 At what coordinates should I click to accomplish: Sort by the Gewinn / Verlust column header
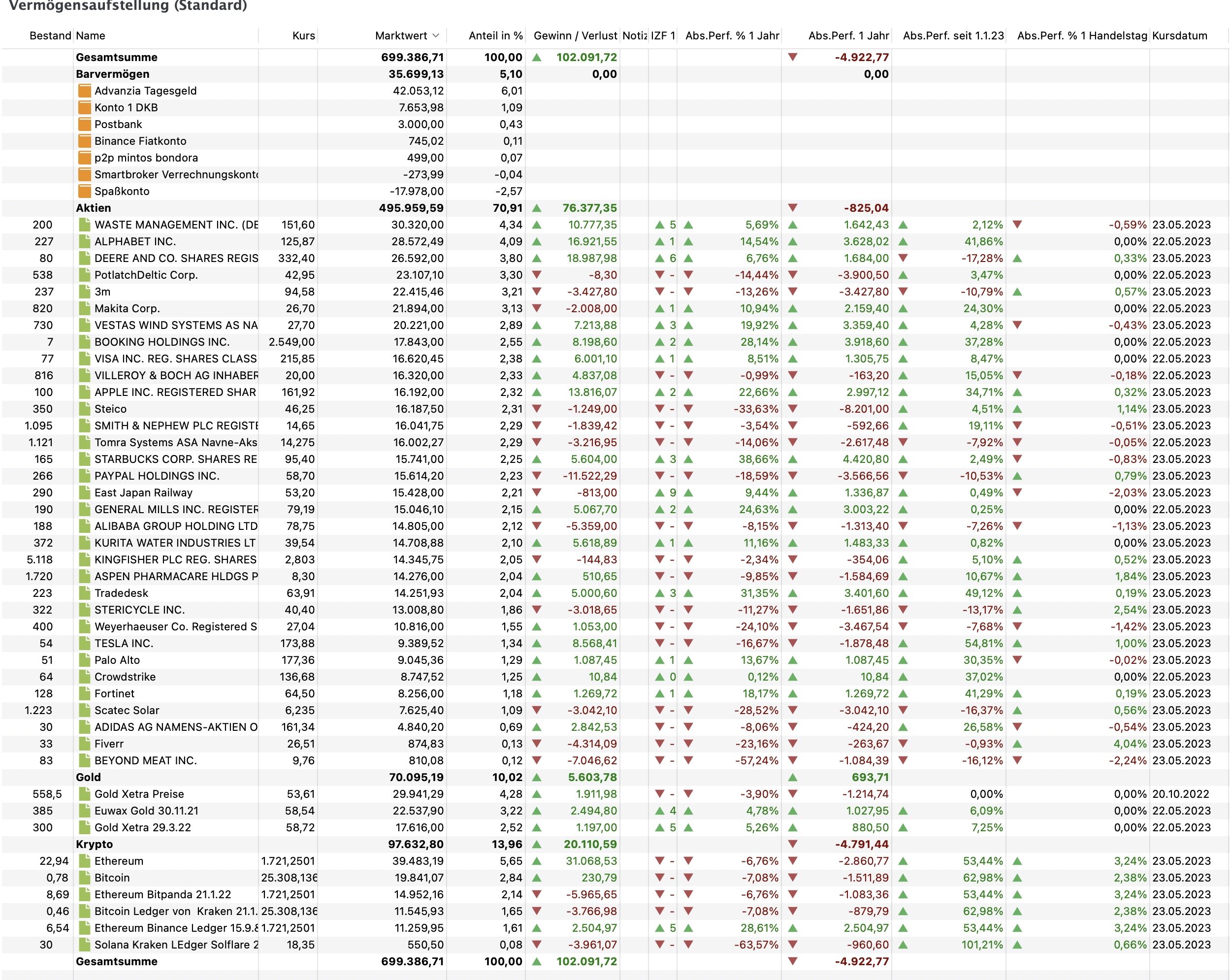(x=575, y=35)
